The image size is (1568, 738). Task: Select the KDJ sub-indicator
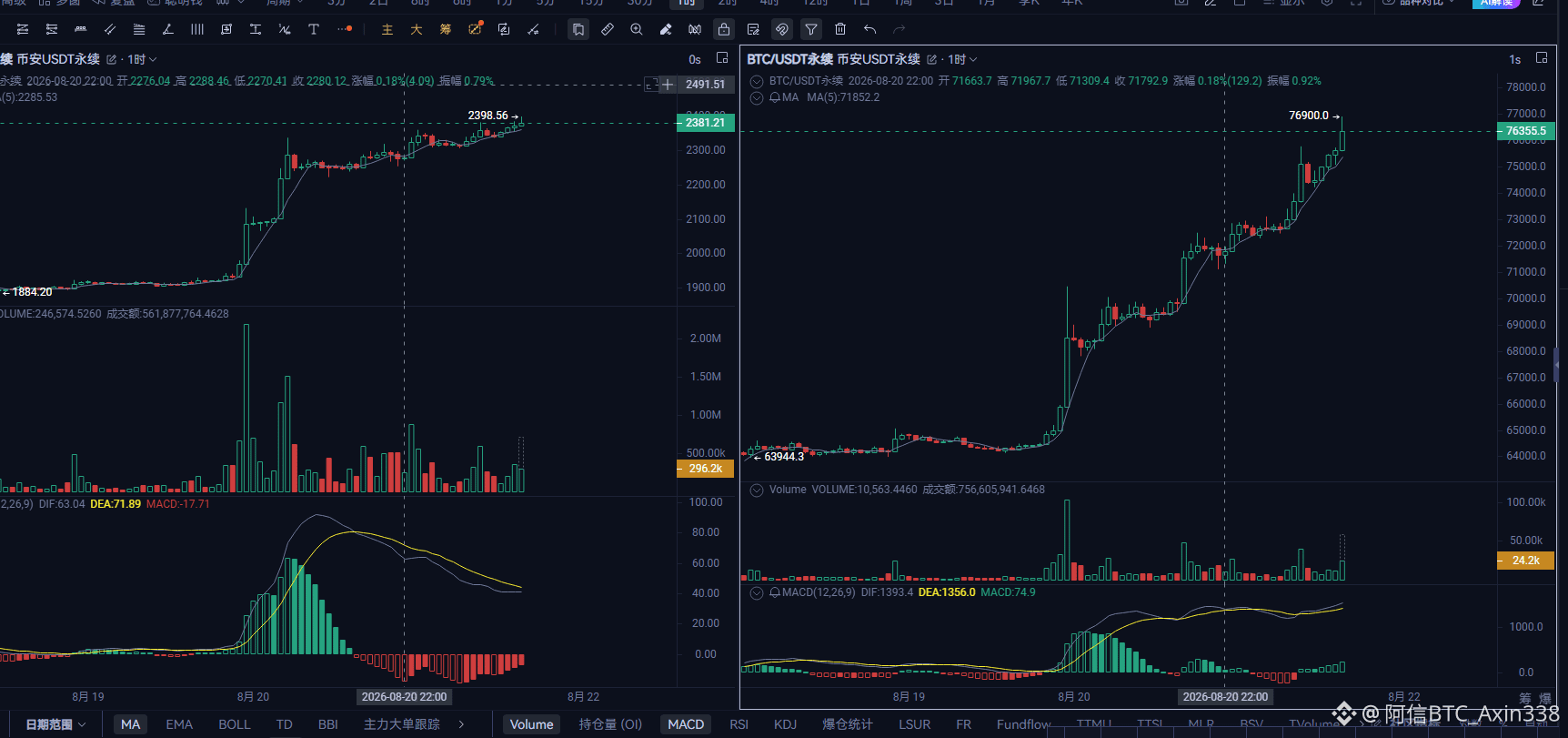(x=785, y=724)
